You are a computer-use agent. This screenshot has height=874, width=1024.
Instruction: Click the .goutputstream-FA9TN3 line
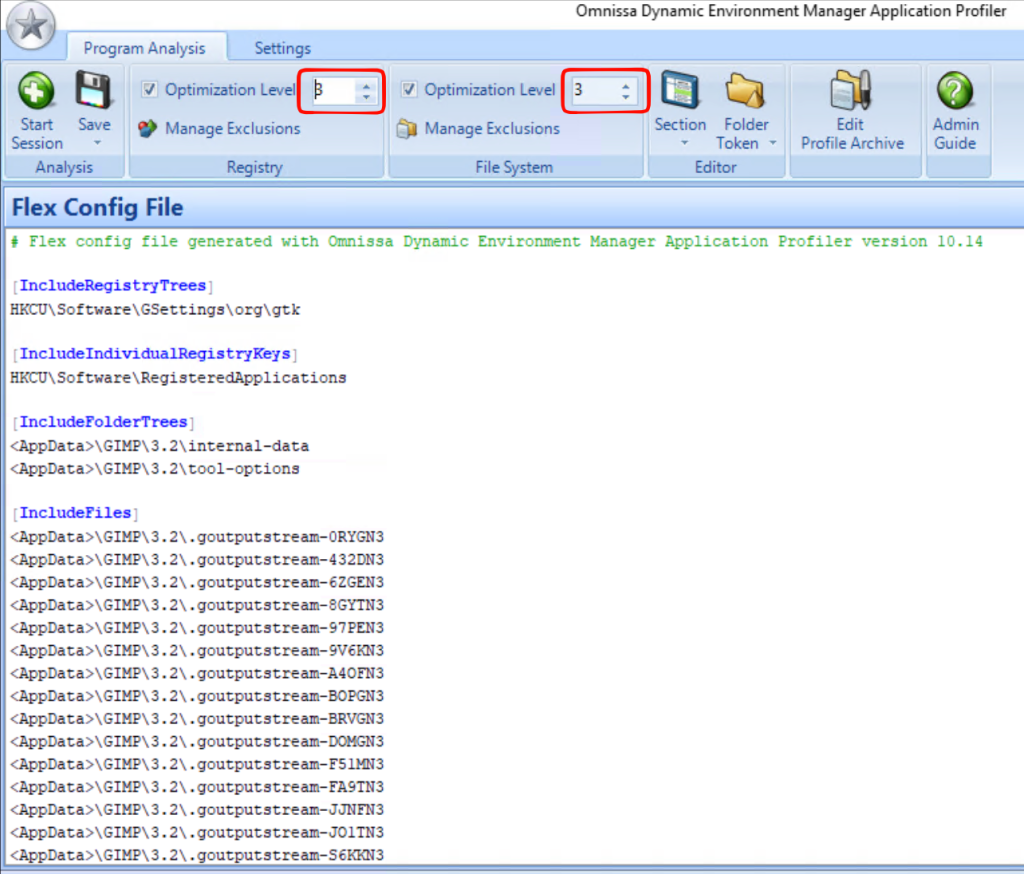tap(197, 786)
